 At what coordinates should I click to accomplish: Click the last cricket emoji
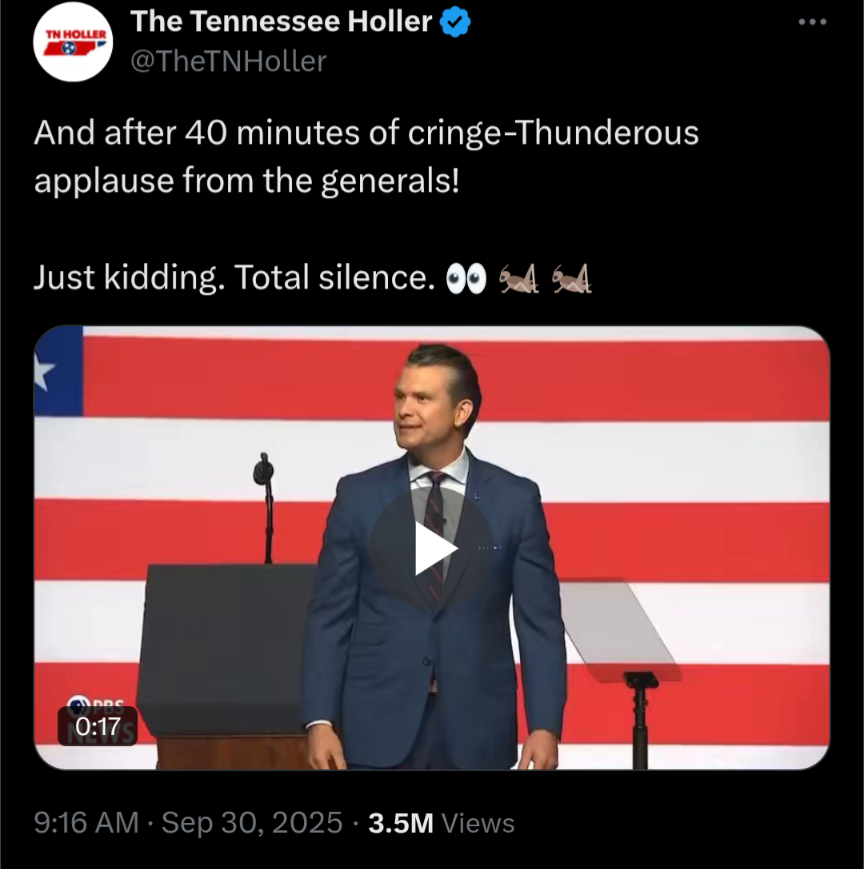pyautogui.click(x=572, y=280)
